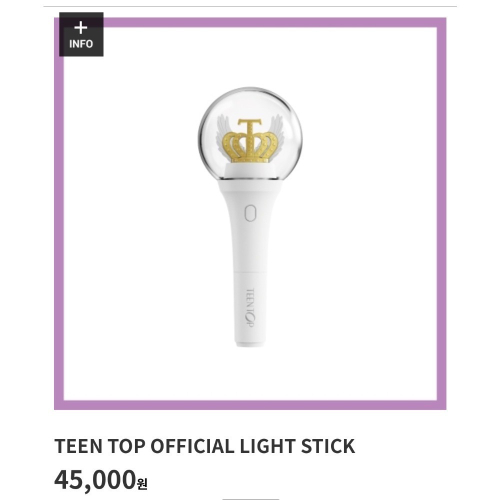Click the 원 currency symbol after price
The height and width of the screenshot is (500, 500).
tap(142, 484)
